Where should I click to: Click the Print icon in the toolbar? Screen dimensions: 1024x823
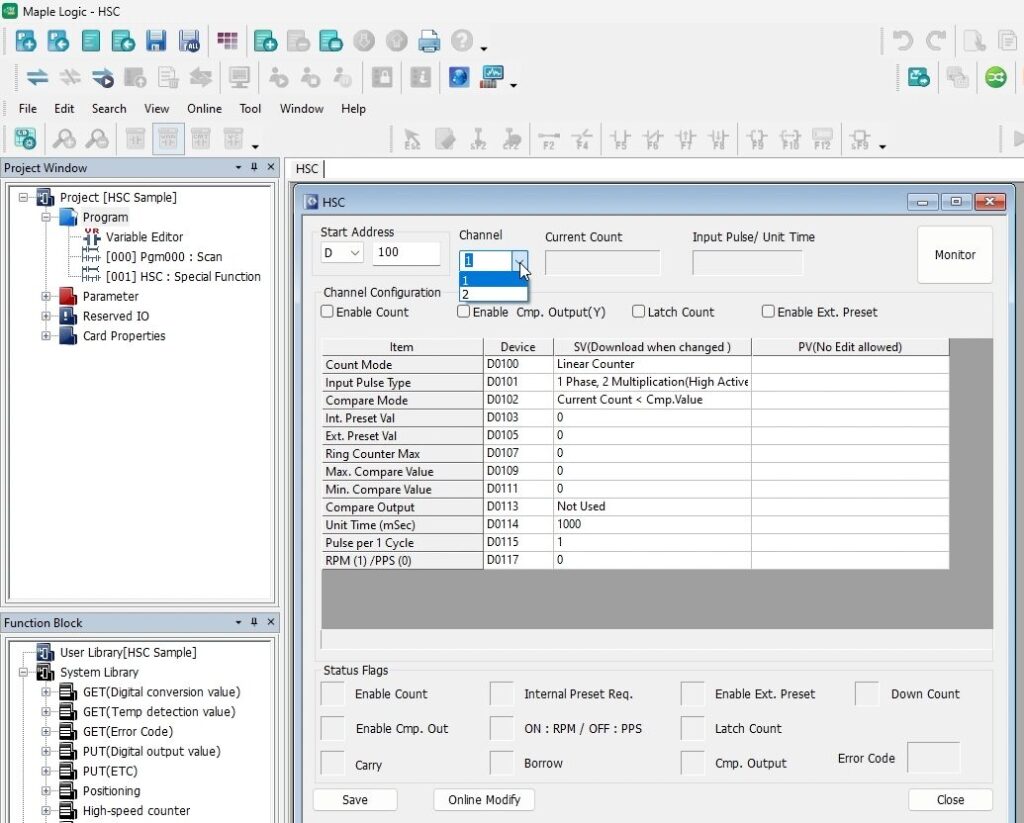428,41
